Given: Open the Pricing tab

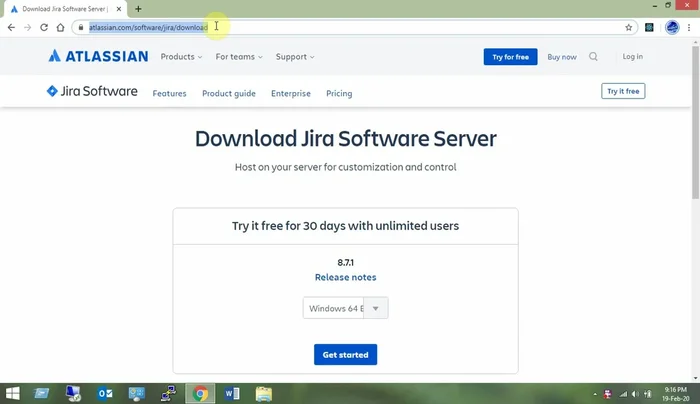Looking at the screenshot, I should point(339,93).
